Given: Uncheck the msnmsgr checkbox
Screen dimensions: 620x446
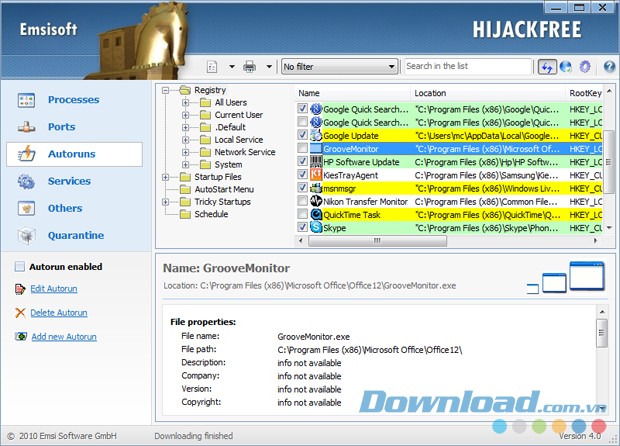Looking at the screenshot, I should (302, 187).
